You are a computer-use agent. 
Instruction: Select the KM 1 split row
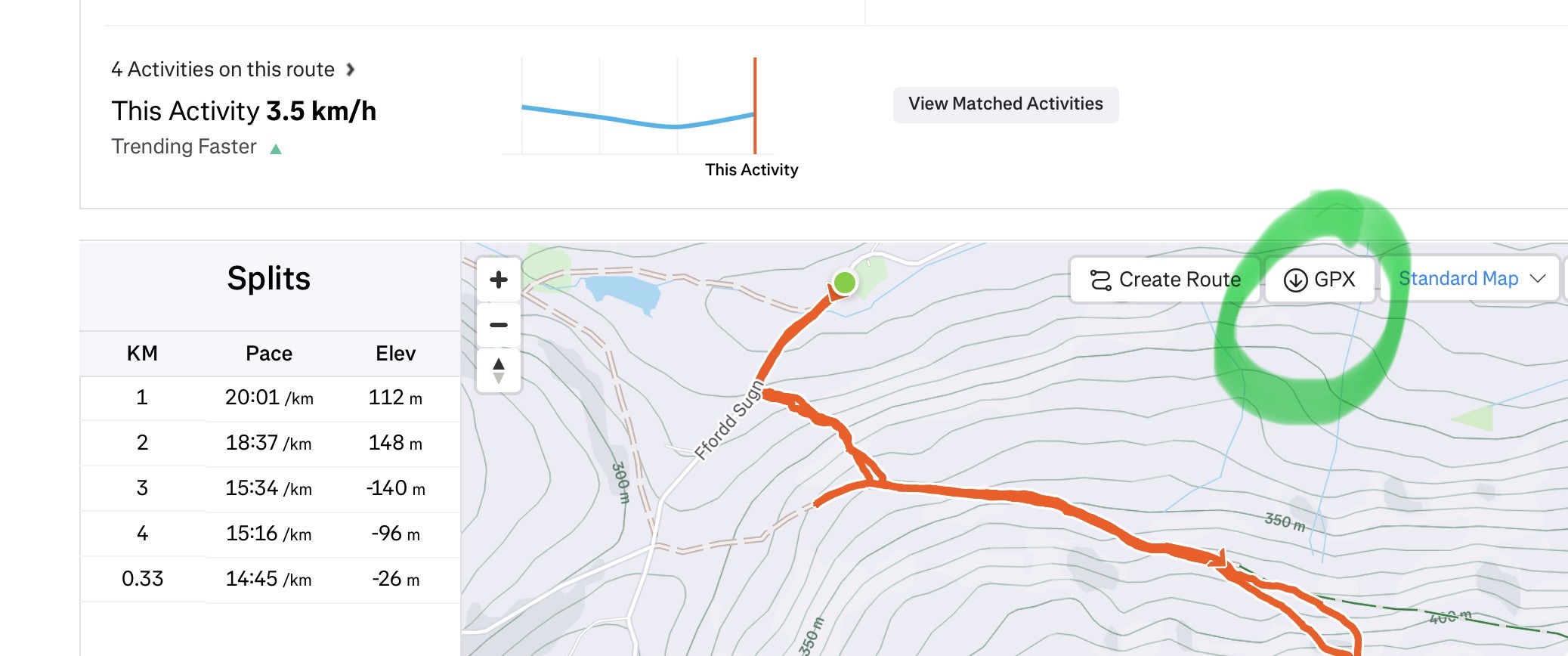269,398
